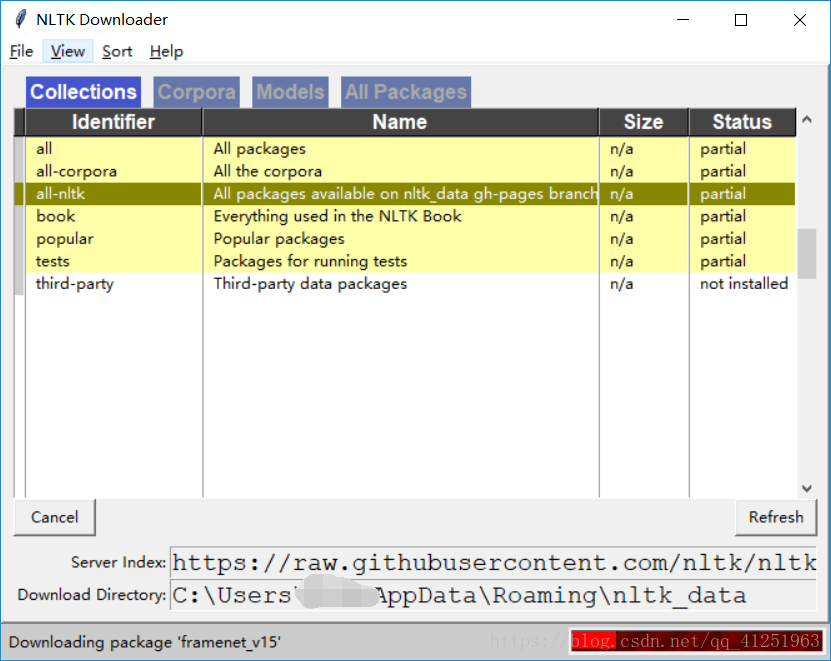This screenshot has height=661, width=831.
Task: Close the NLTK Downloader window
Action: click(x=800, y=20)
